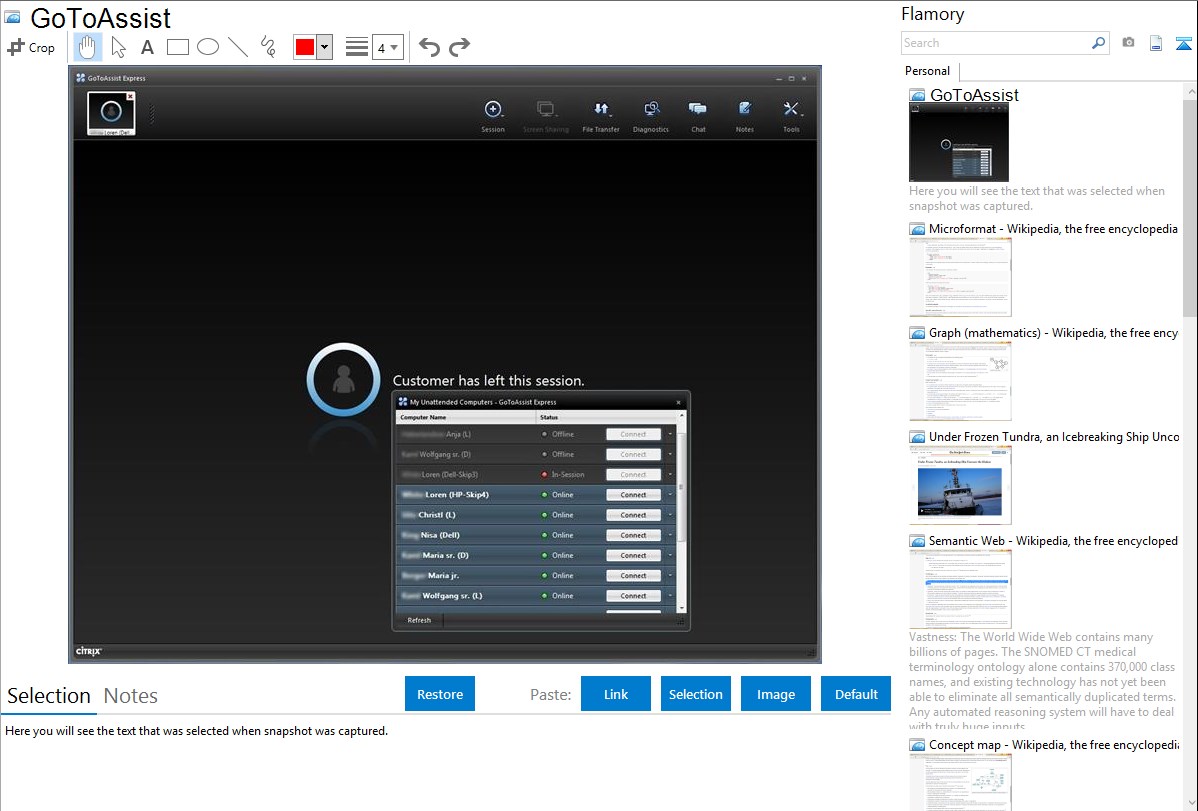Paste the Selection
1198x811 pixels.
pyautogui.click(x=695, y=694)
